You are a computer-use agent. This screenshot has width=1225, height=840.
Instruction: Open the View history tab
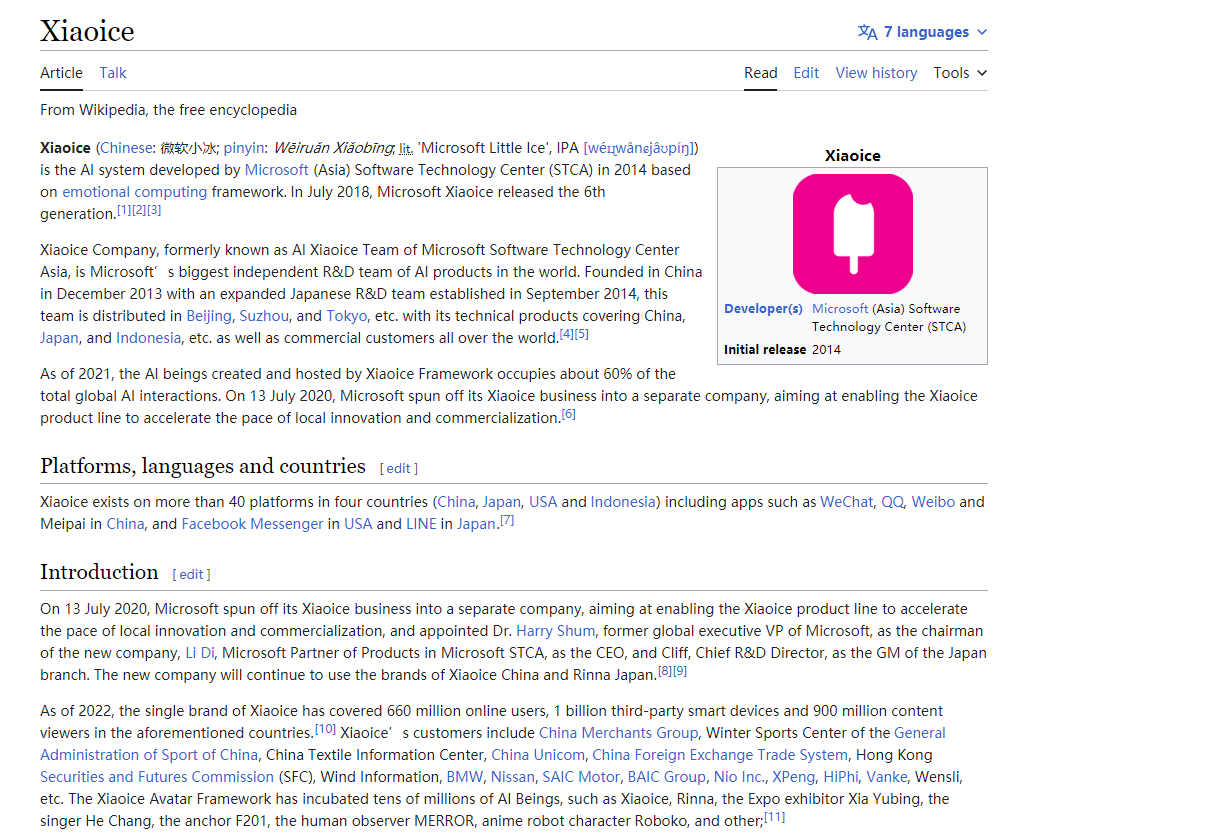coord(876,73)
